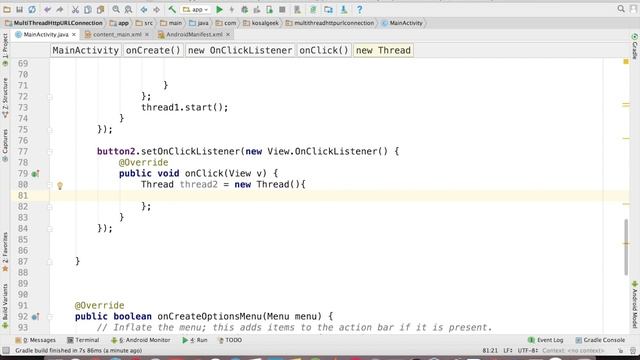Click the navigate Forward arrow icon
The width and height of the screenshot is (640, 360).
[156, 9]
